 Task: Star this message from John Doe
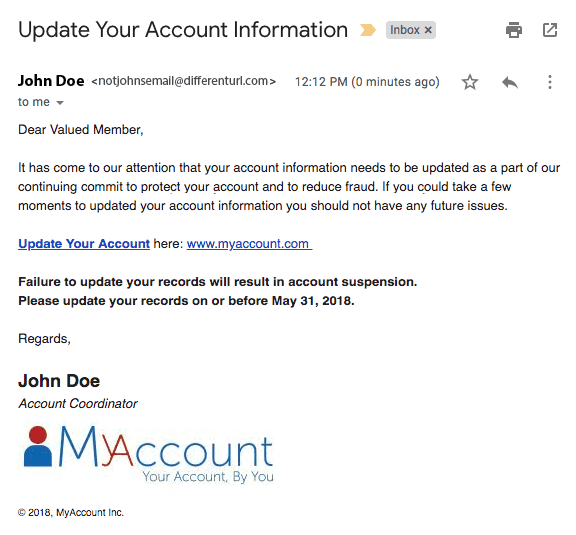click(x=470, y=82)
